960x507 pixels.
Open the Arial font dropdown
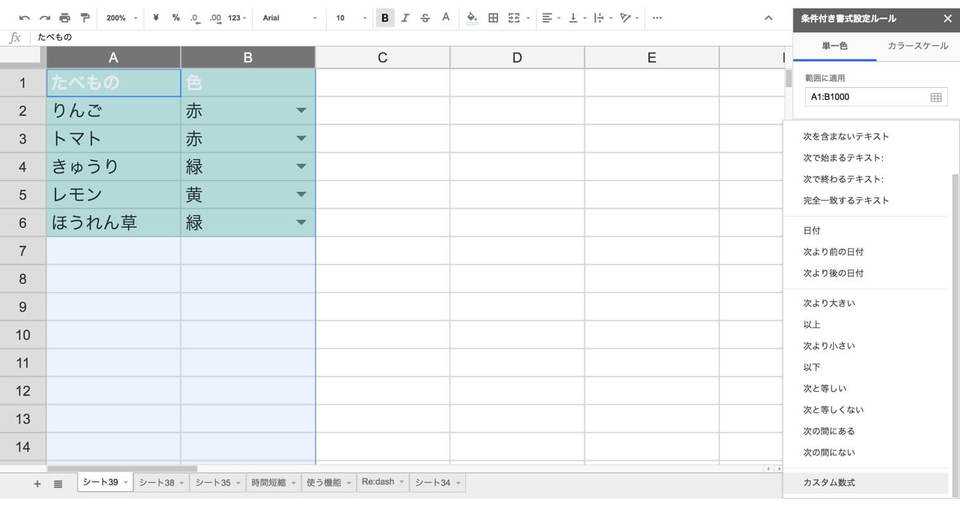tap(289, 18)
